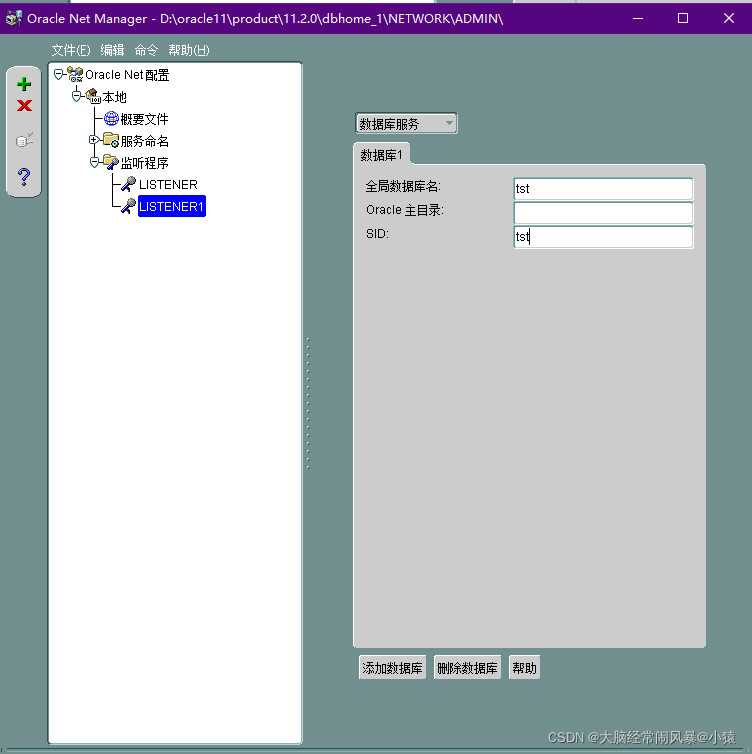This screenshot has height=754, width=752.
Task: Open the 文件(F) menu
Action: [x=71, y=50]
